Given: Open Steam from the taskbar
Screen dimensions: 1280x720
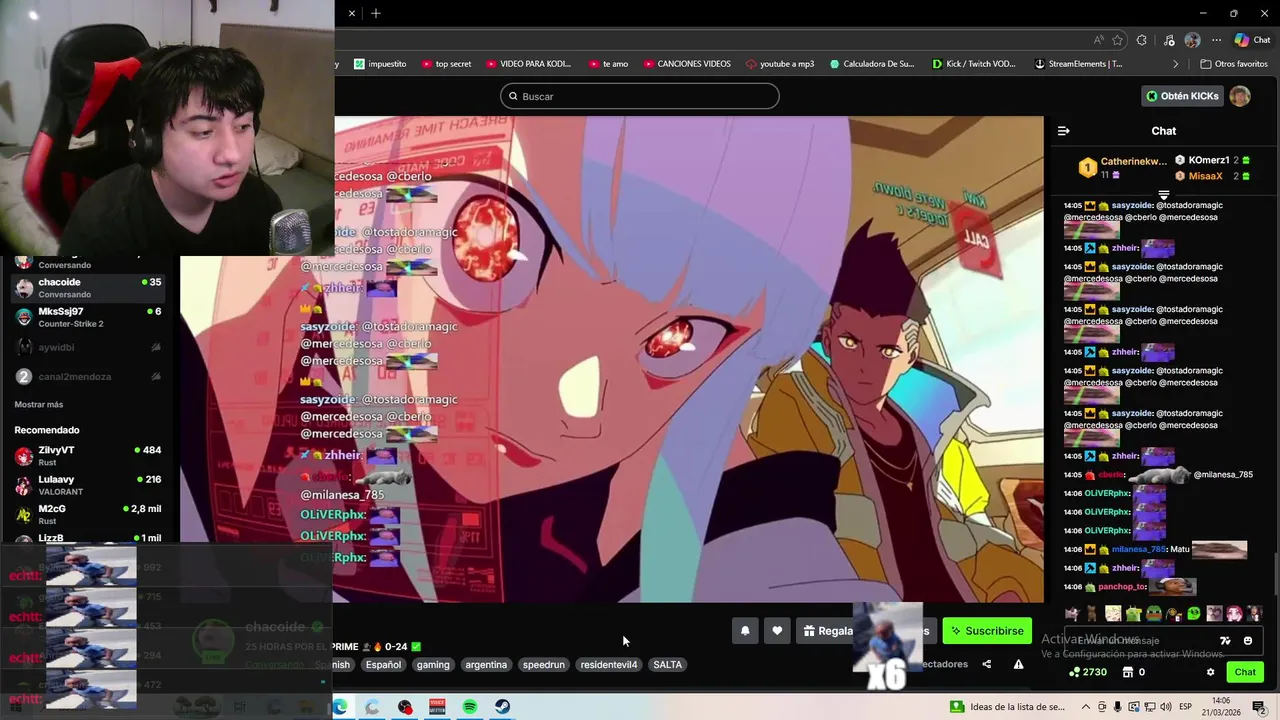Looking at the screenshot, I should click(x=502, y=707).
